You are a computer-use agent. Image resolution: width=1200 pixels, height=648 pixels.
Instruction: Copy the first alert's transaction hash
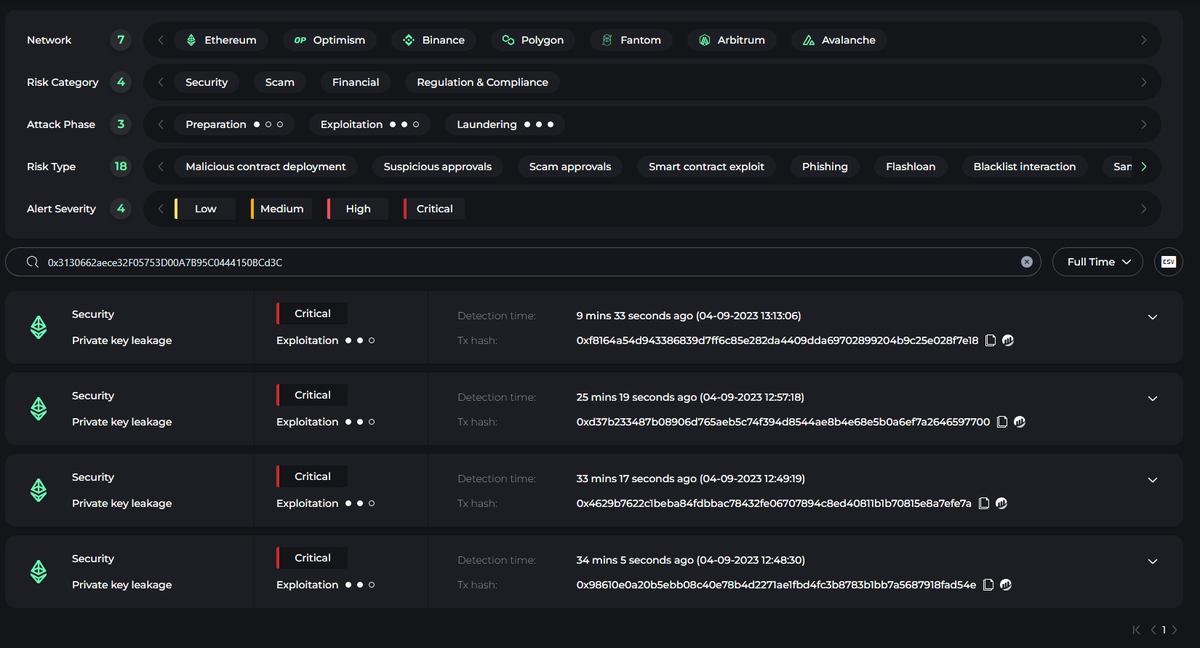990,341
